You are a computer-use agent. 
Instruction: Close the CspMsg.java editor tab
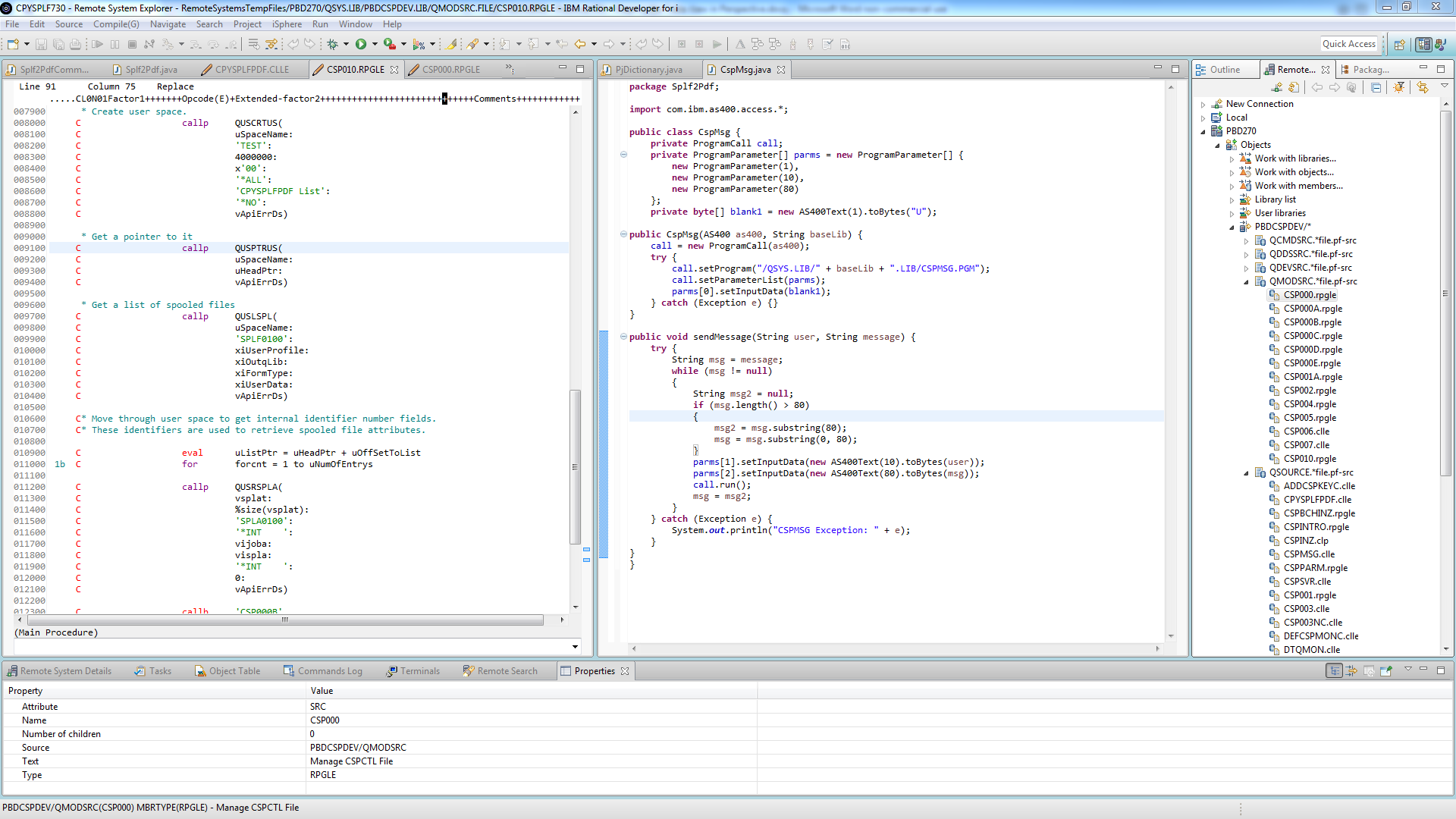pos(781,69)
